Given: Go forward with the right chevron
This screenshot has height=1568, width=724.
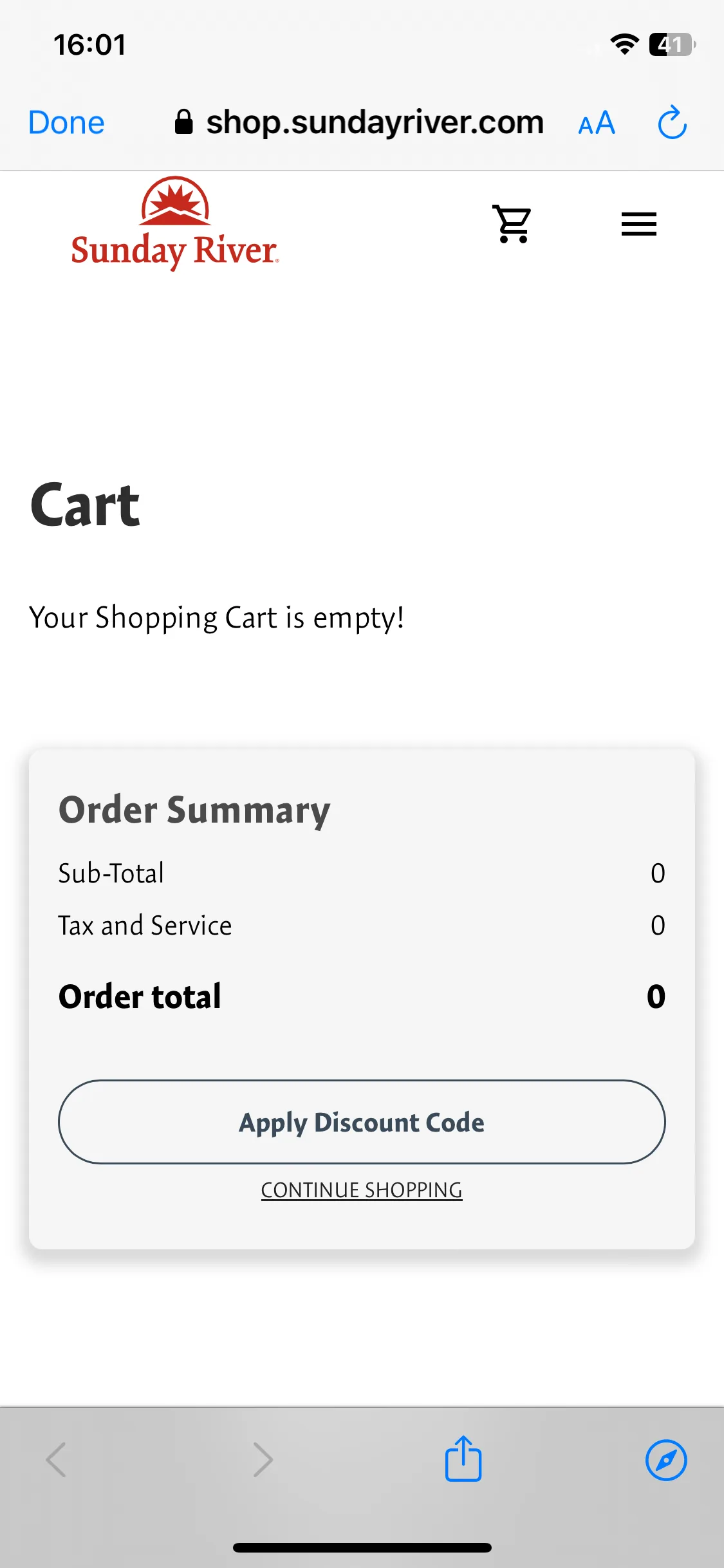Looking at the screenshot, I should coord(263,1459).
